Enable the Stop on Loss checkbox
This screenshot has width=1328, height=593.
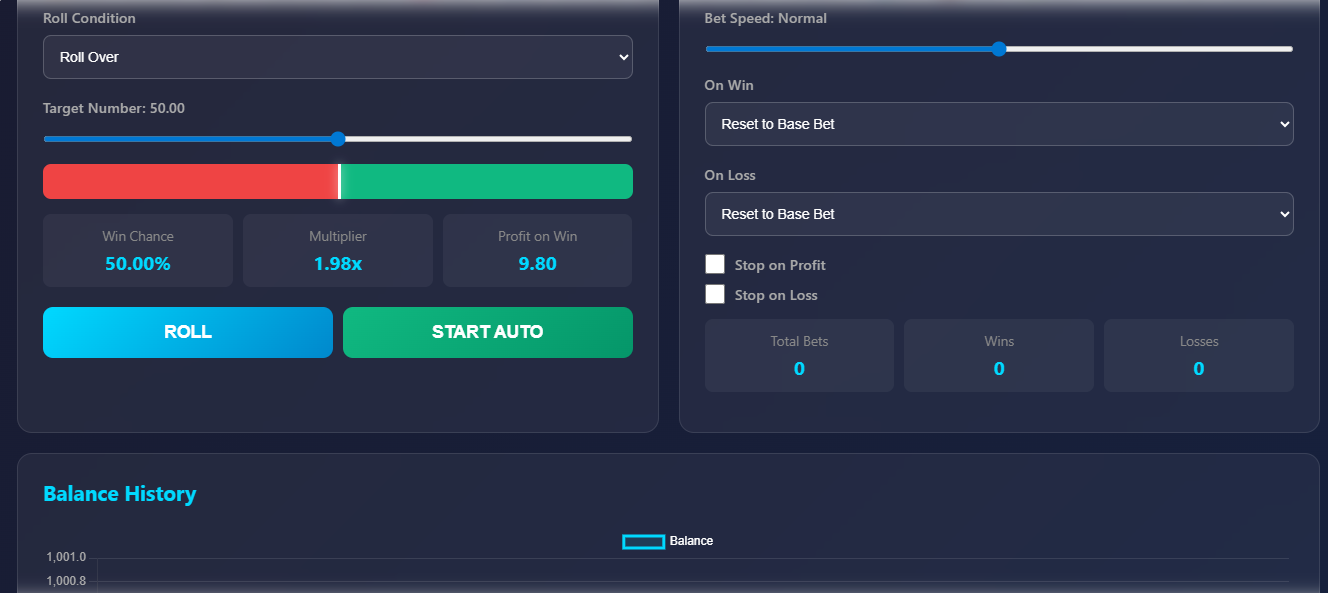point(715,295)
